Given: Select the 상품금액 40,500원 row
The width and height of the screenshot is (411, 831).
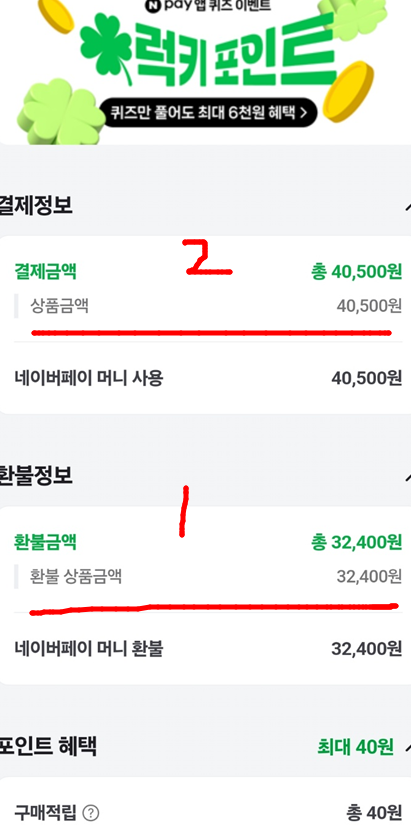Looking at the screenshot, I should [x=208, y=306].
